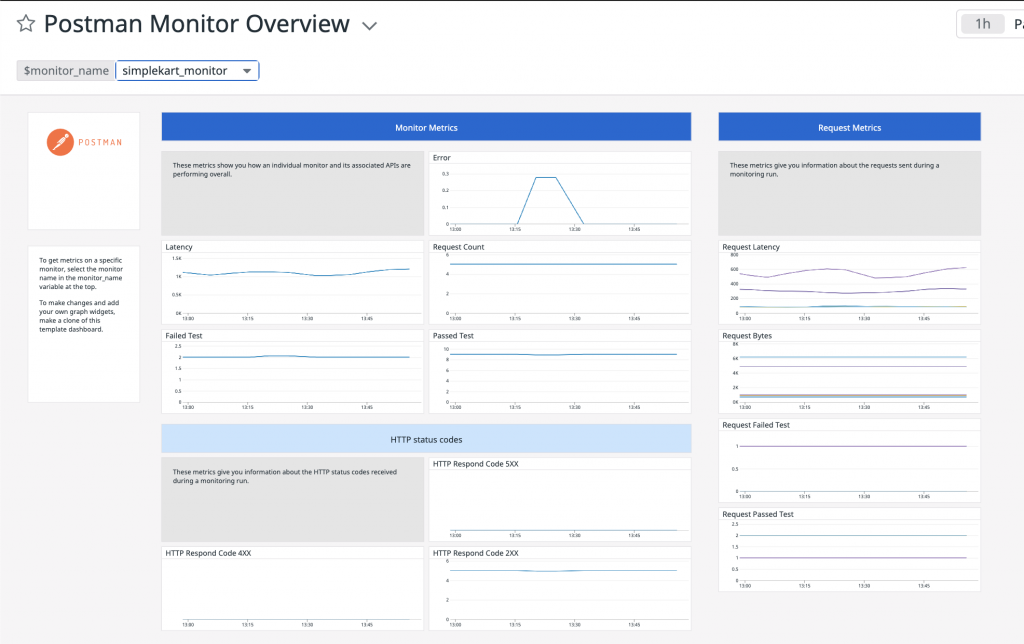
Task: Star the Postman Monitor Overview dashboard
Action: coord(26,24)
